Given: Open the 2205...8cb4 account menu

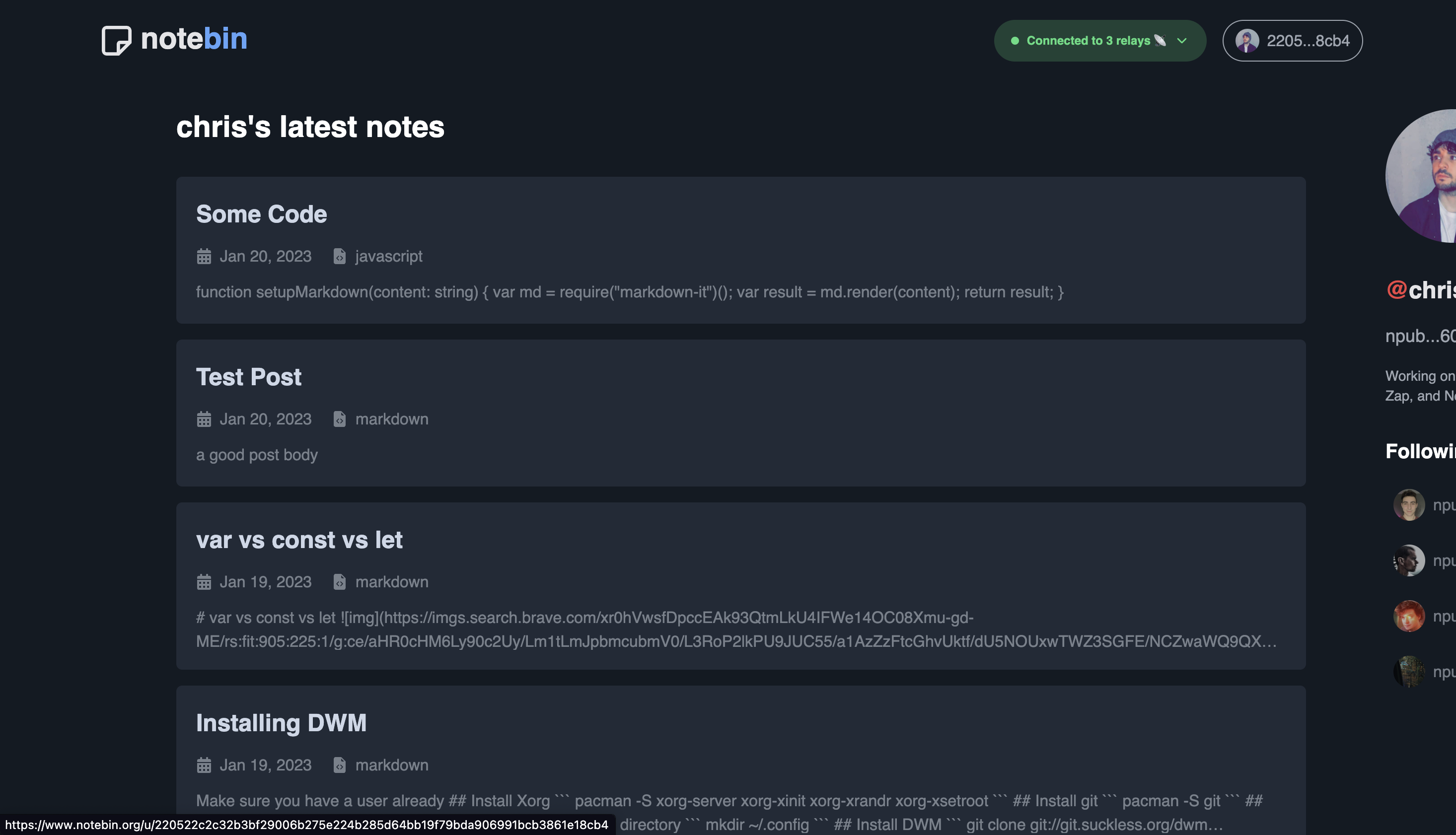Looking at the screenshot, I should pyautogui.click(x=1292, y=40).
